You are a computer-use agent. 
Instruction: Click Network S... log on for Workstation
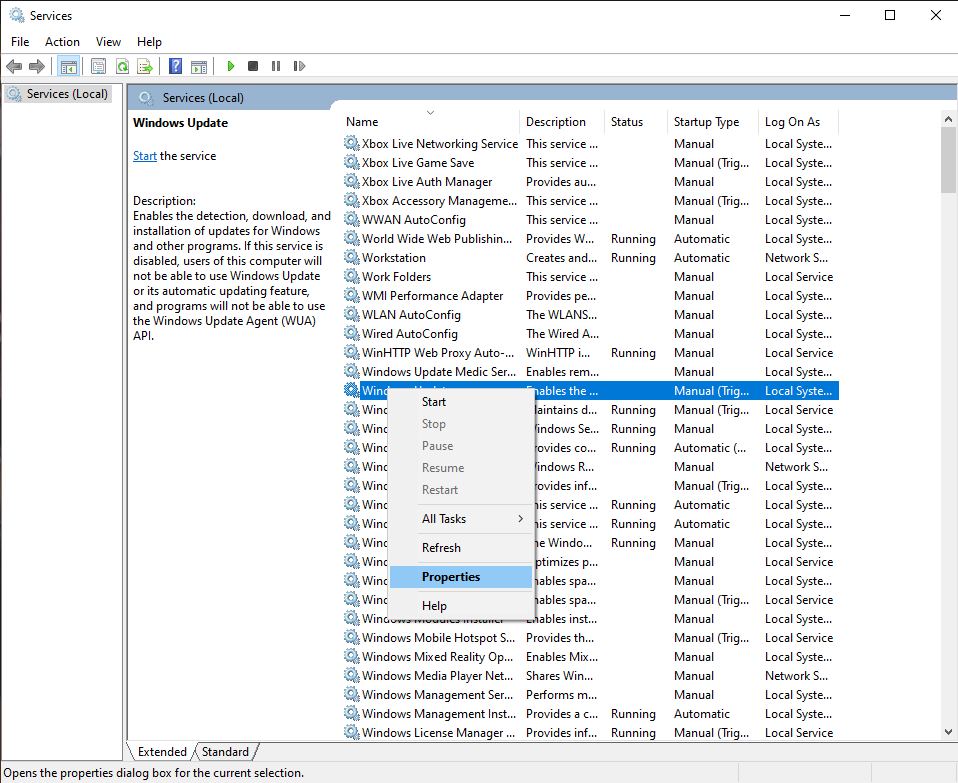click(x=796, y=258)
